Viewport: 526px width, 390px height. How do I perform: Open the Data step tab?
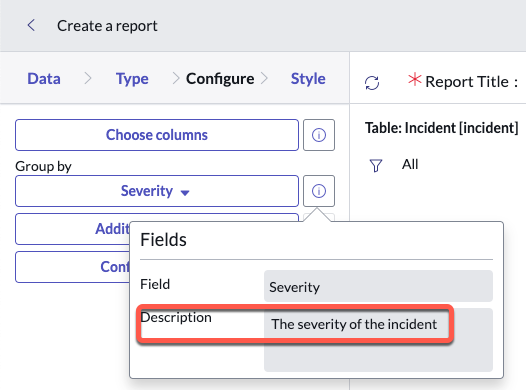[x=44, y=79]
